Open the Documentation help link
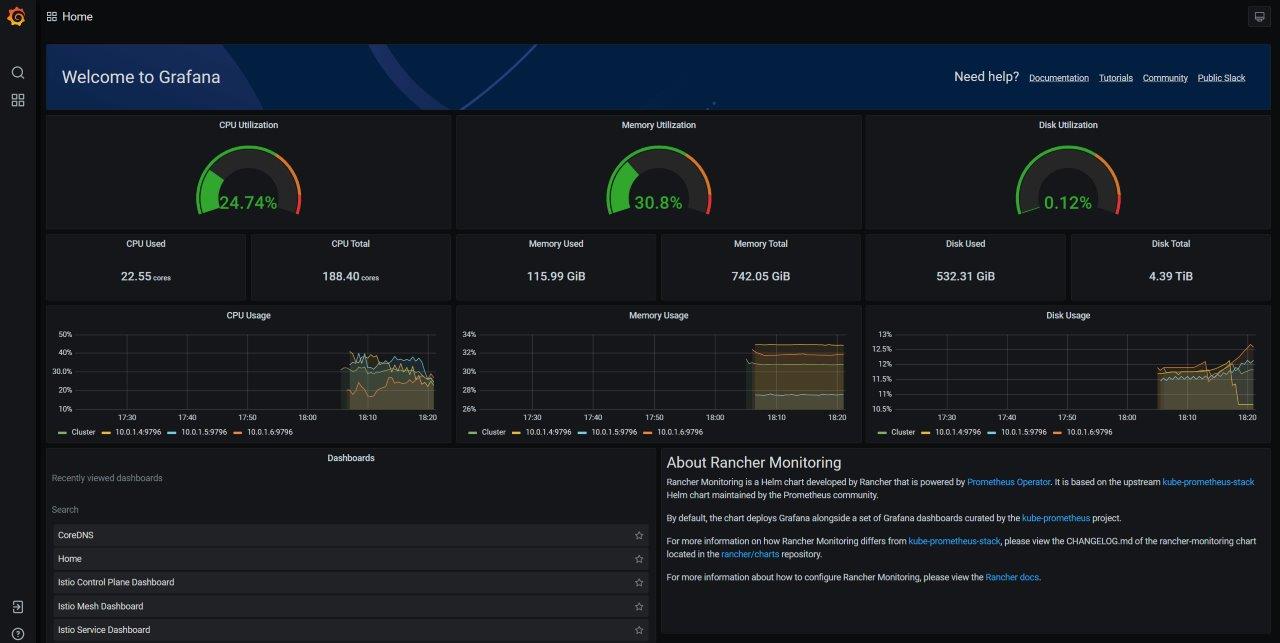 click(1059, 78)
